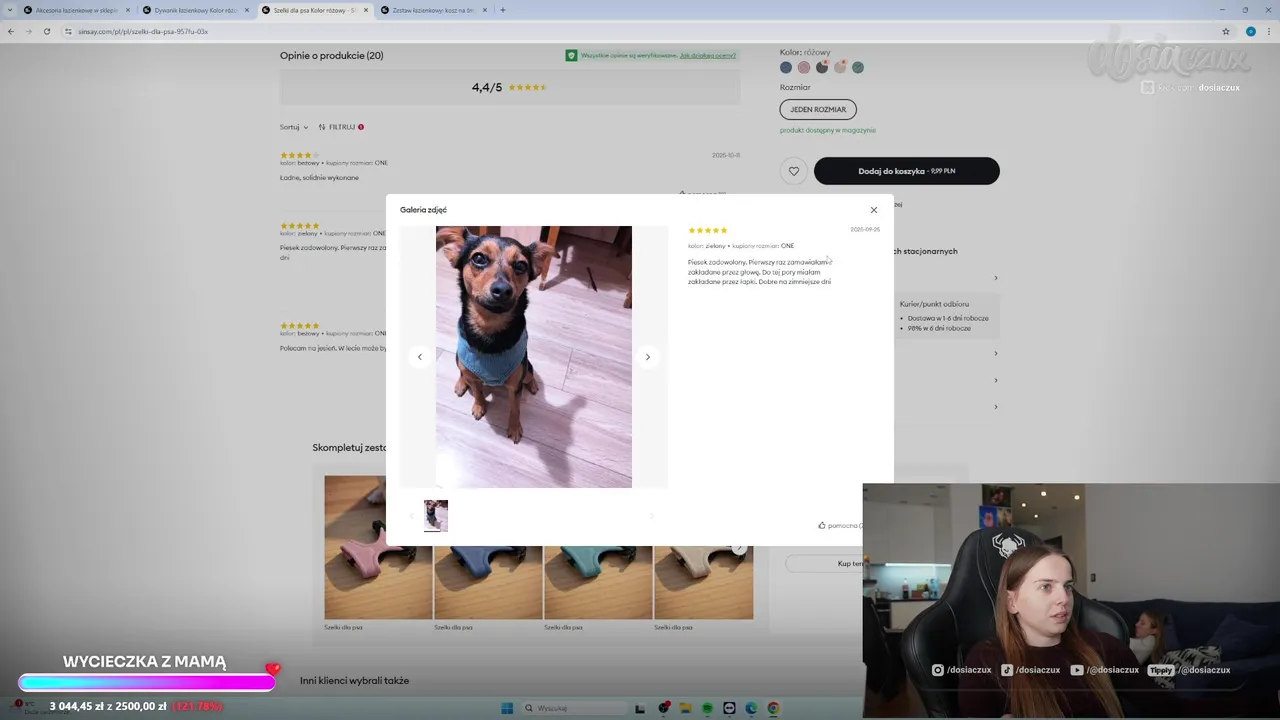
Task: Open the pink Szelki dla psa product card
Action: click(378, 553)
